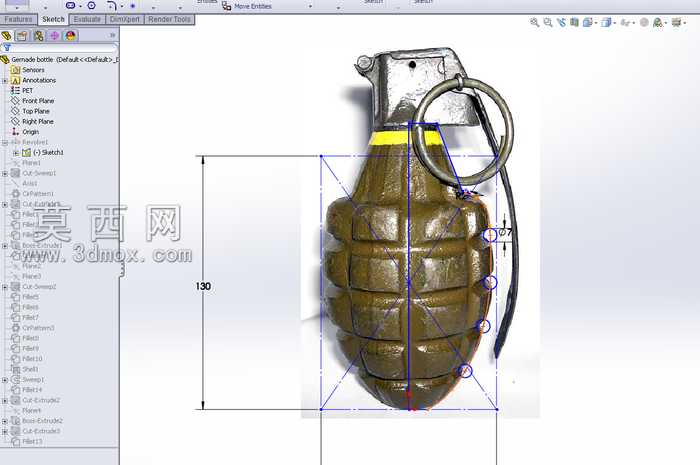Image resolution: width=700 pixels, height=465 pixels.
Task: Open the slot tool dropdown arrow
Action: coord(80,6)
